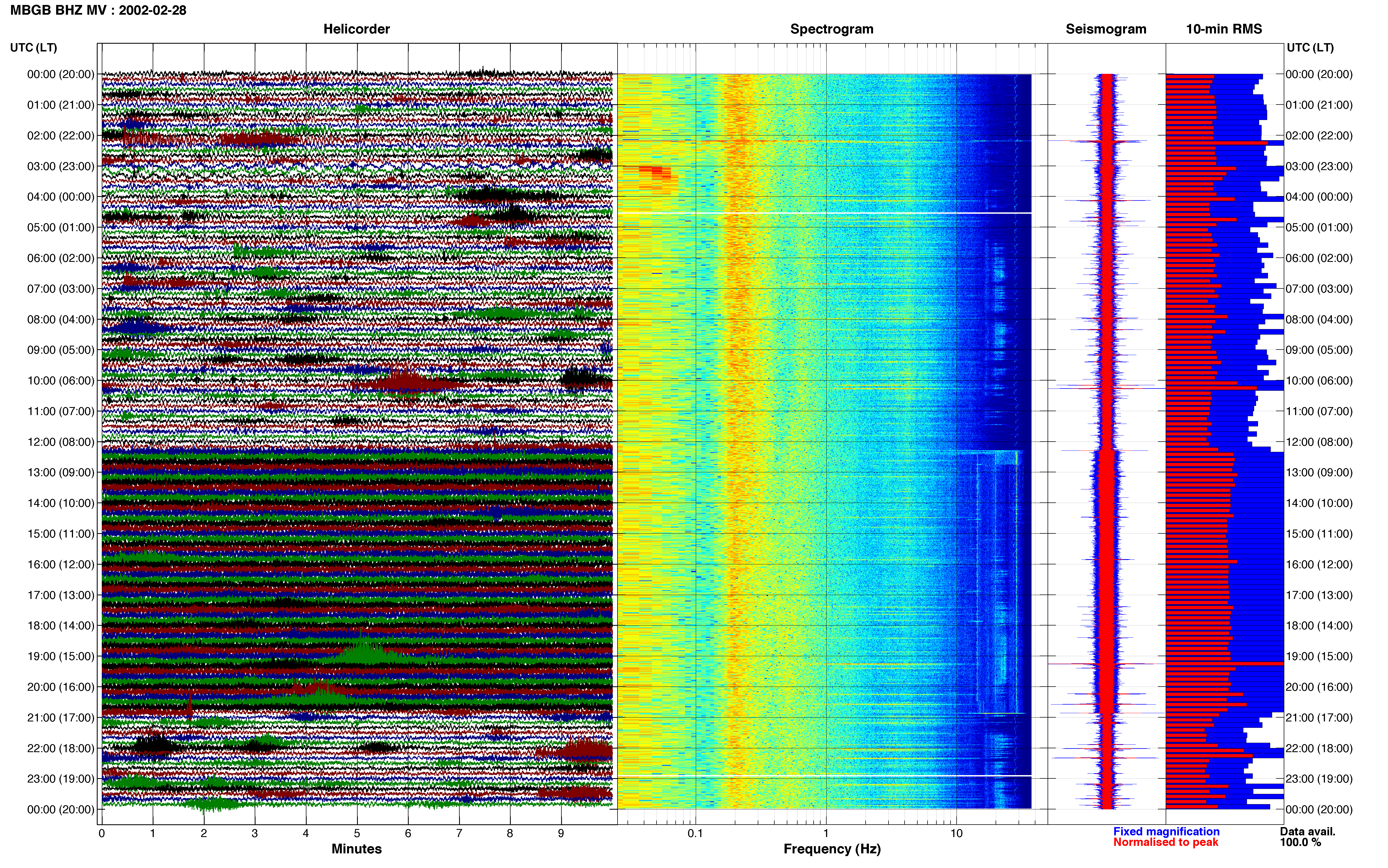Click the 18:00 (14:00) label on the right axis
The image size is (1388, 868).
click(1319, 626)
